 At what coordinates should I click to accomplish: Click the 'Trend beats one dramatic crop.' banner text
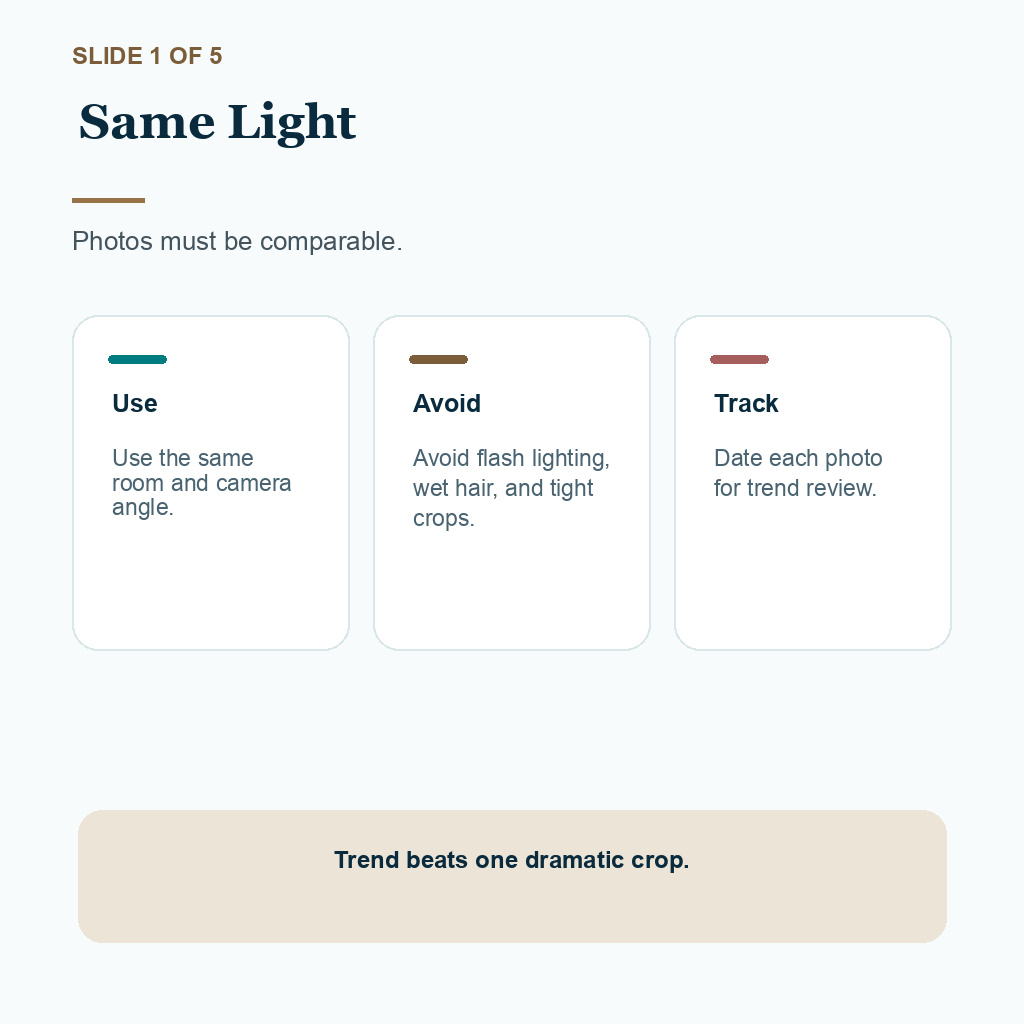click(x=511, y=860)
